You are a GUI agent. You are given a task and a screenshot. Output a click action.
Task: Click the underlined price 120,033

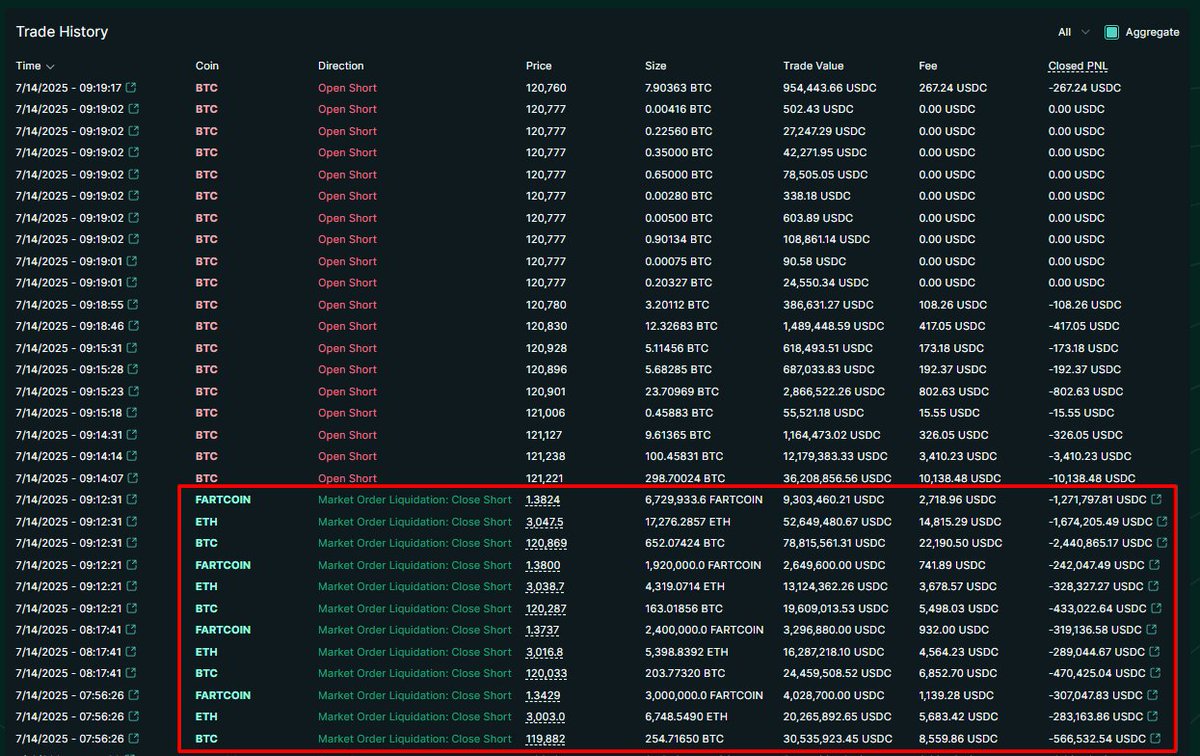click(546, 673)
